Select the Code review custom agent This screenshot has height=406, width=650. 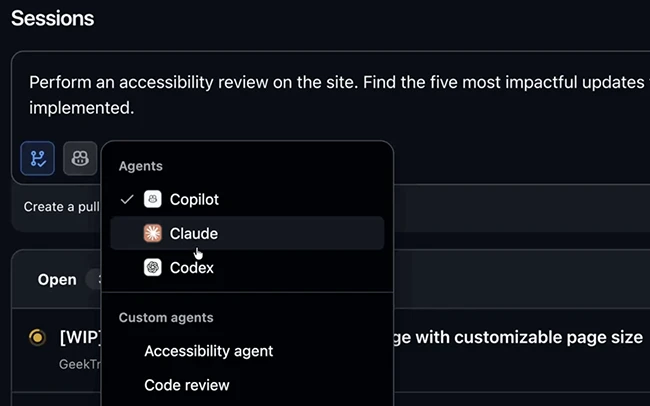187,385
